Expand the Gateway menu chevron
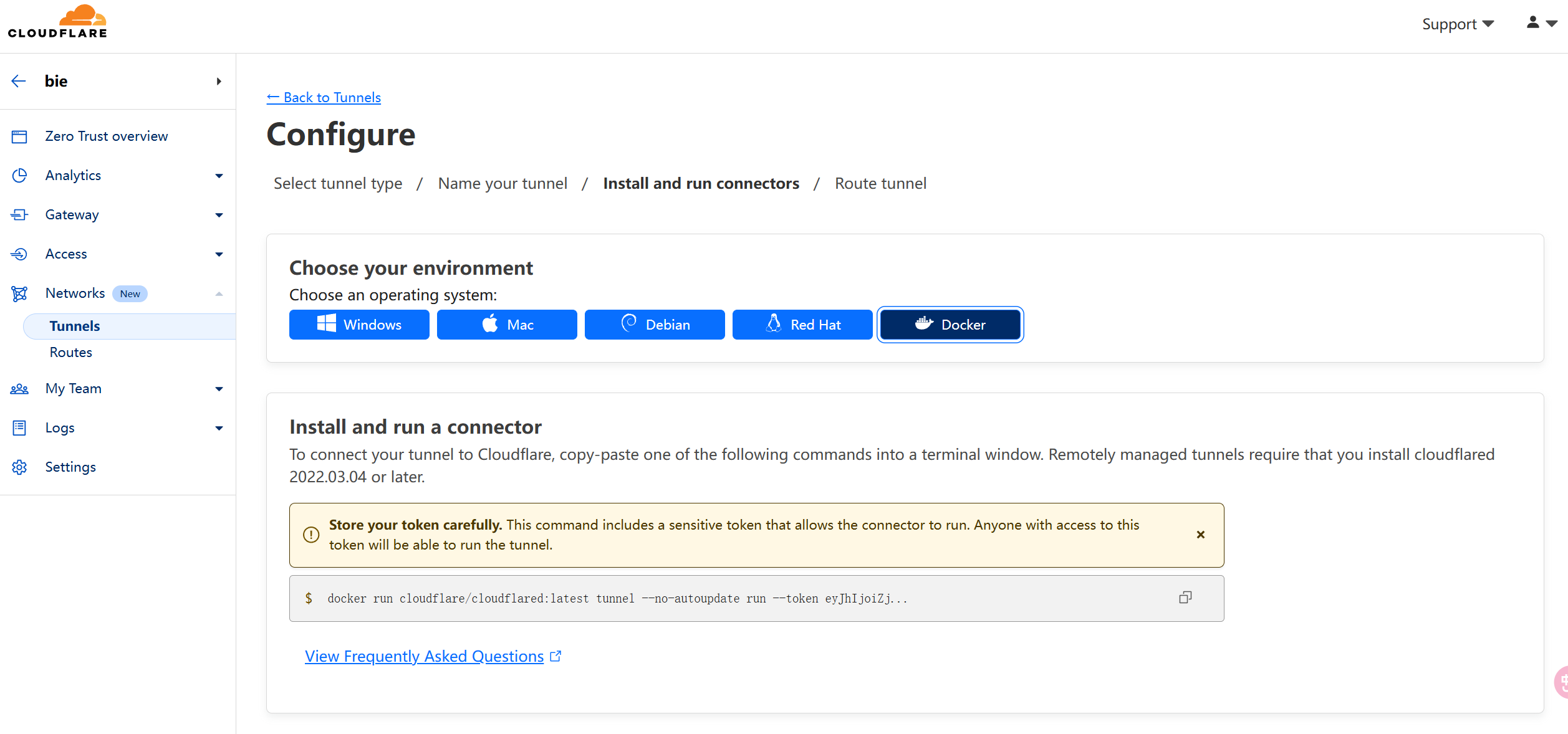Image resolution: width=1568 pixels, height=734 pixels. 219,215
